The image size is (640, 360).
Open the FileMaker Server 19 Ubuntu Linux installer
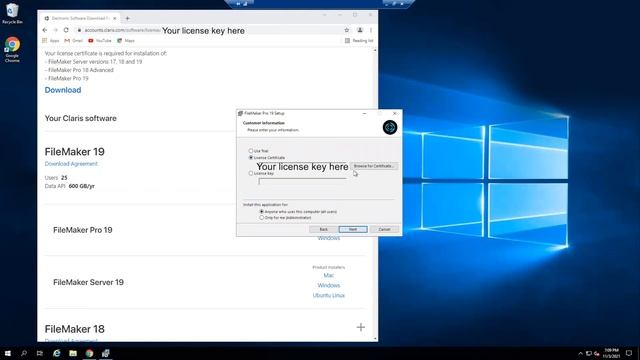coord(329,295)
